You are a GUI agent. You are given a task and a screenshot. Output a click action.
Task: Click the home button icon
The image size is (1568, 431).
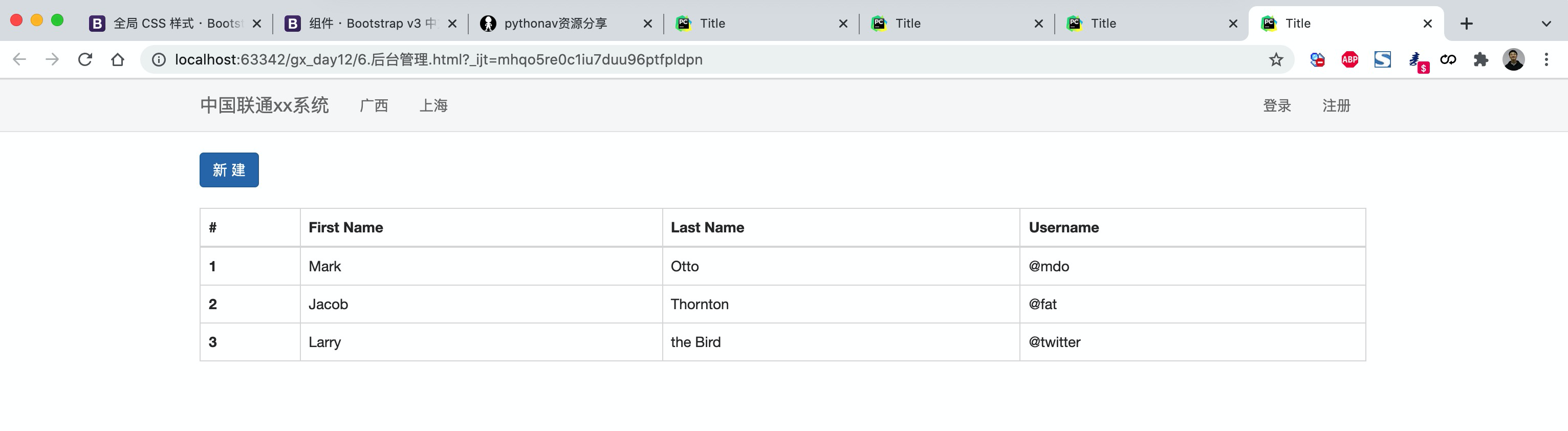point(118,59)
